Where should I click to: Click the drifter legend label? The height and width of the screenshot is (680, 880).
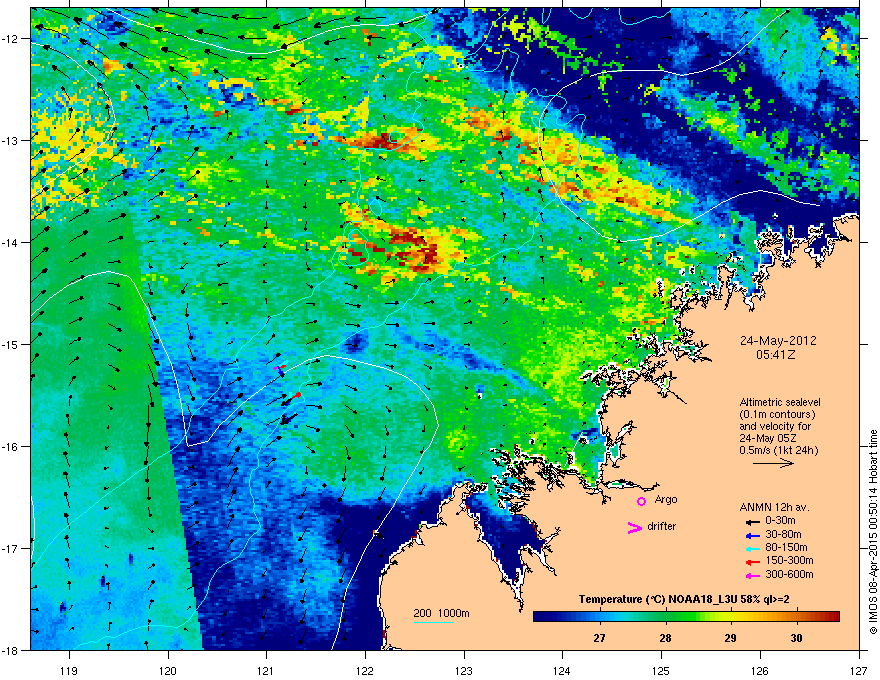click(x=662, y=526)
